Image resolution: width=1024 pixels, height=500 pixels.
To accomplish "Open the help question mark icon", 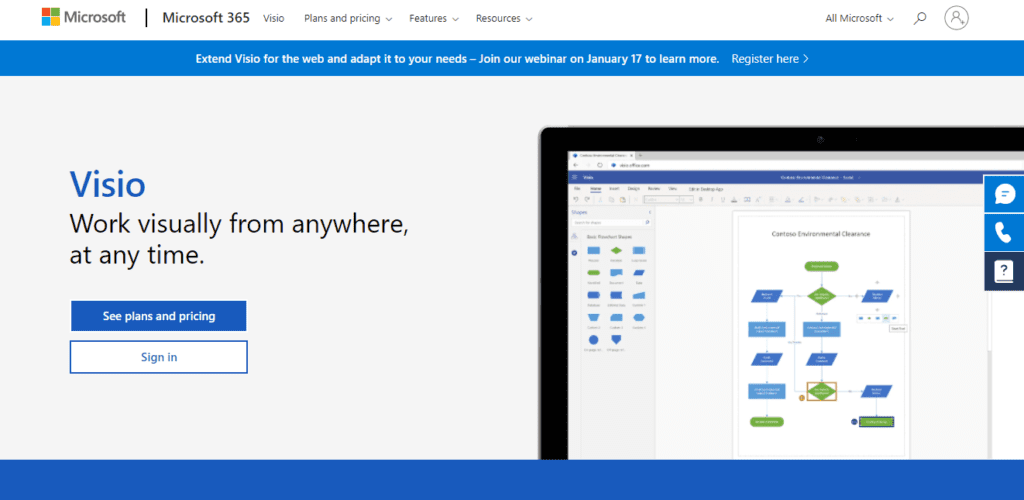I will (1004, 271).
